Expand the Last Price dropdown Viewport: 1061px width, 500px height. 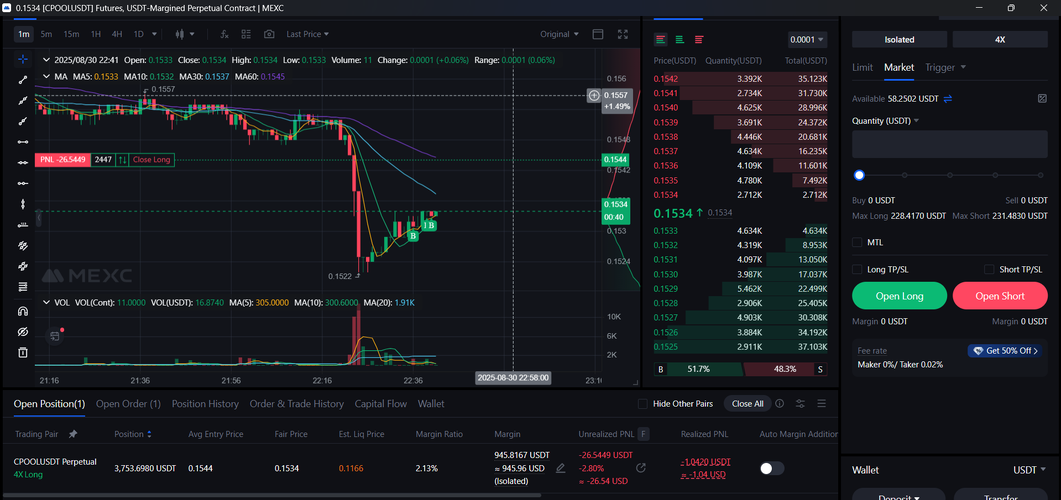click(x=307, y=34)
